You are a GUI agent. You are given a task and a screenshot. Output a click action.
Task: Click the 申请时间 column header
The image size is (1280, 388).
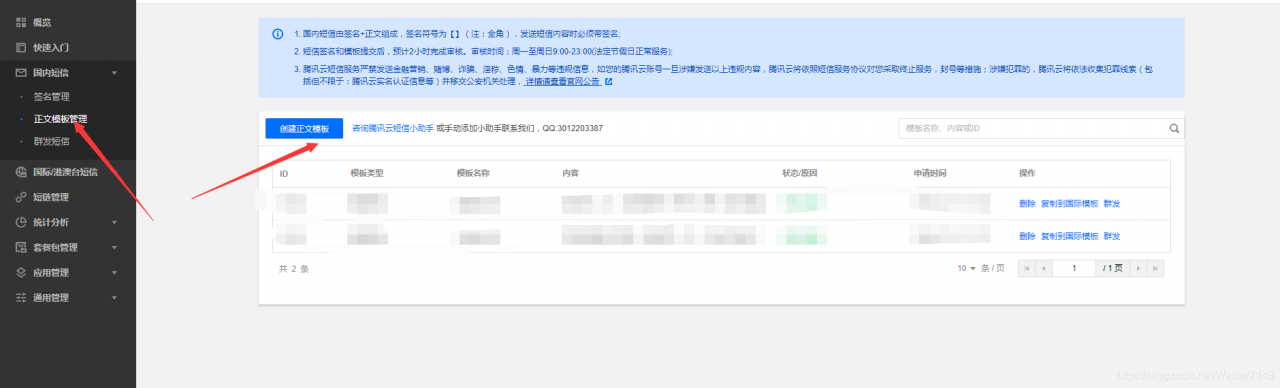pyautogui.click(x=929, y=173)
